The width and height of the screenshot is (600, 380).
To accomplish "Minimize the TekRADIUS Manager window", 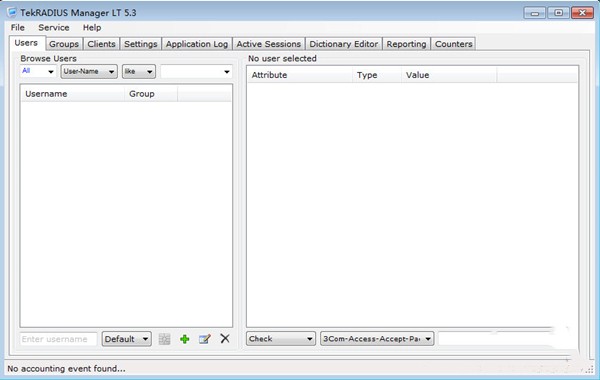I will tap(535, 13).
